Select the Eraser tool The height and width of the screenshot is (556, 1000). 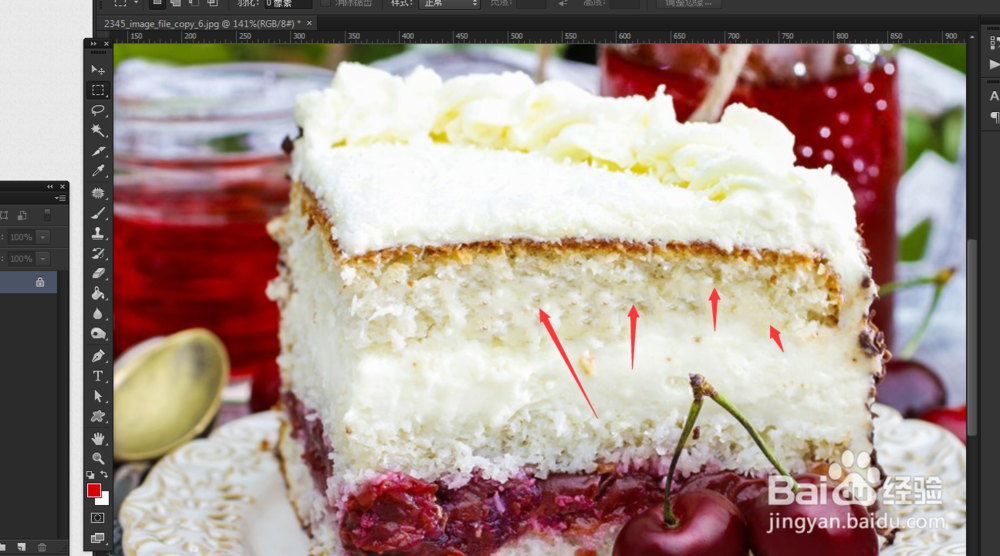pos(98,274)
